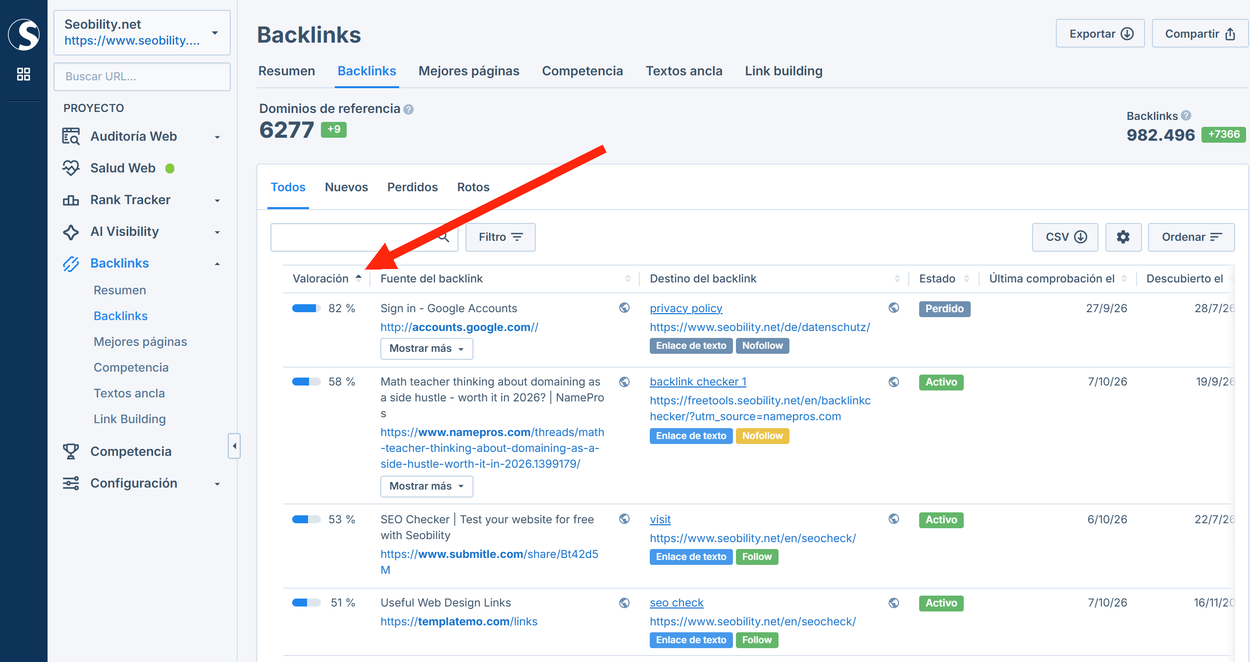Click the CSV download button
Image resolution: width=1250 pixels, height=662 pixels.
[x=1065, y=237]
